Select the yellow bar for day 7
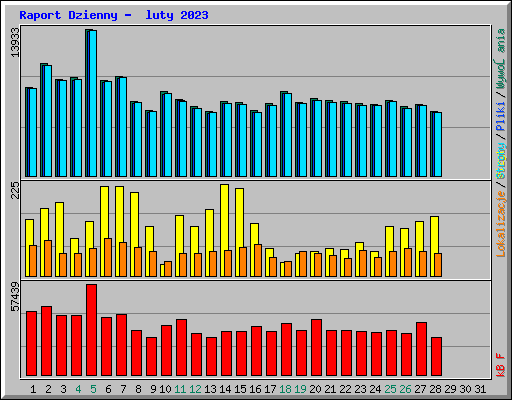Viewport: 512px width, 400px height. pyautogui.click(x=119, y=231)
